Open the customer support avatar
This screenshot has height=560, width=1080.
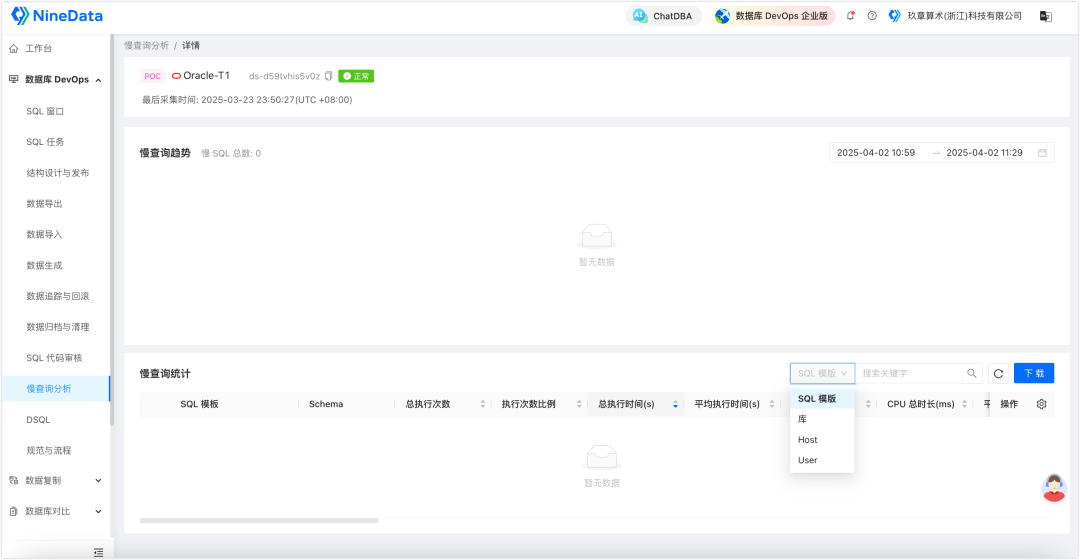(1054, 488)
